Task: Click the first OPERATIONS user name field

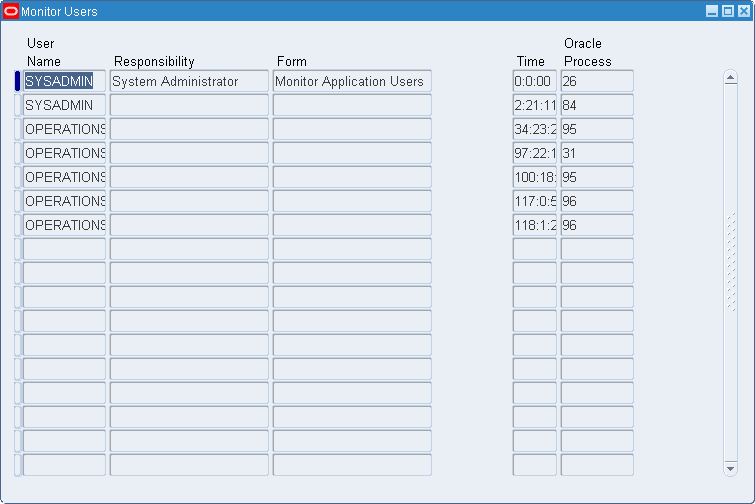Action: click(64, 129)
